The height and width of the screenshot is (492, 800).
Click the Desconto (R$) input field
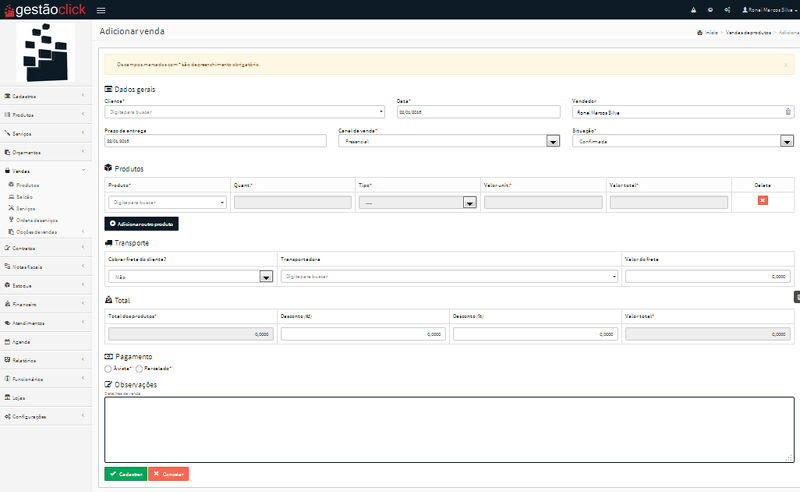[x=363, y=334]
